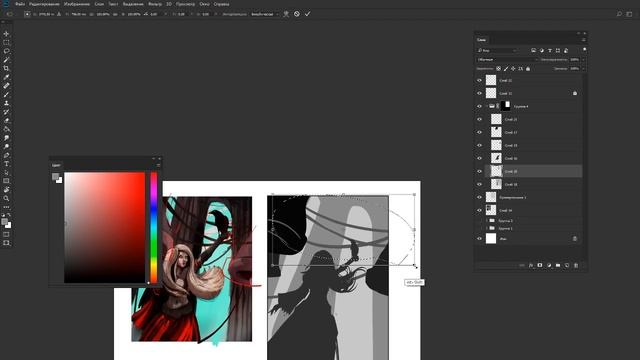Open the Изображение menu

(x=77, y=4)
